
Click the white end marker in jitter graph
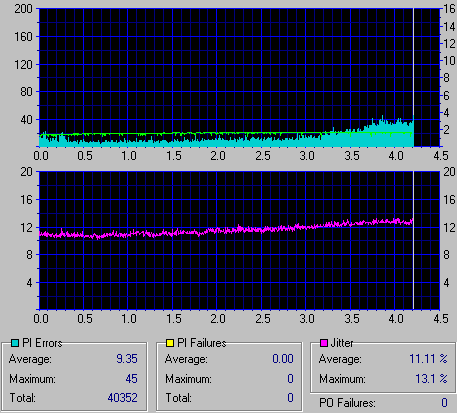413,240
